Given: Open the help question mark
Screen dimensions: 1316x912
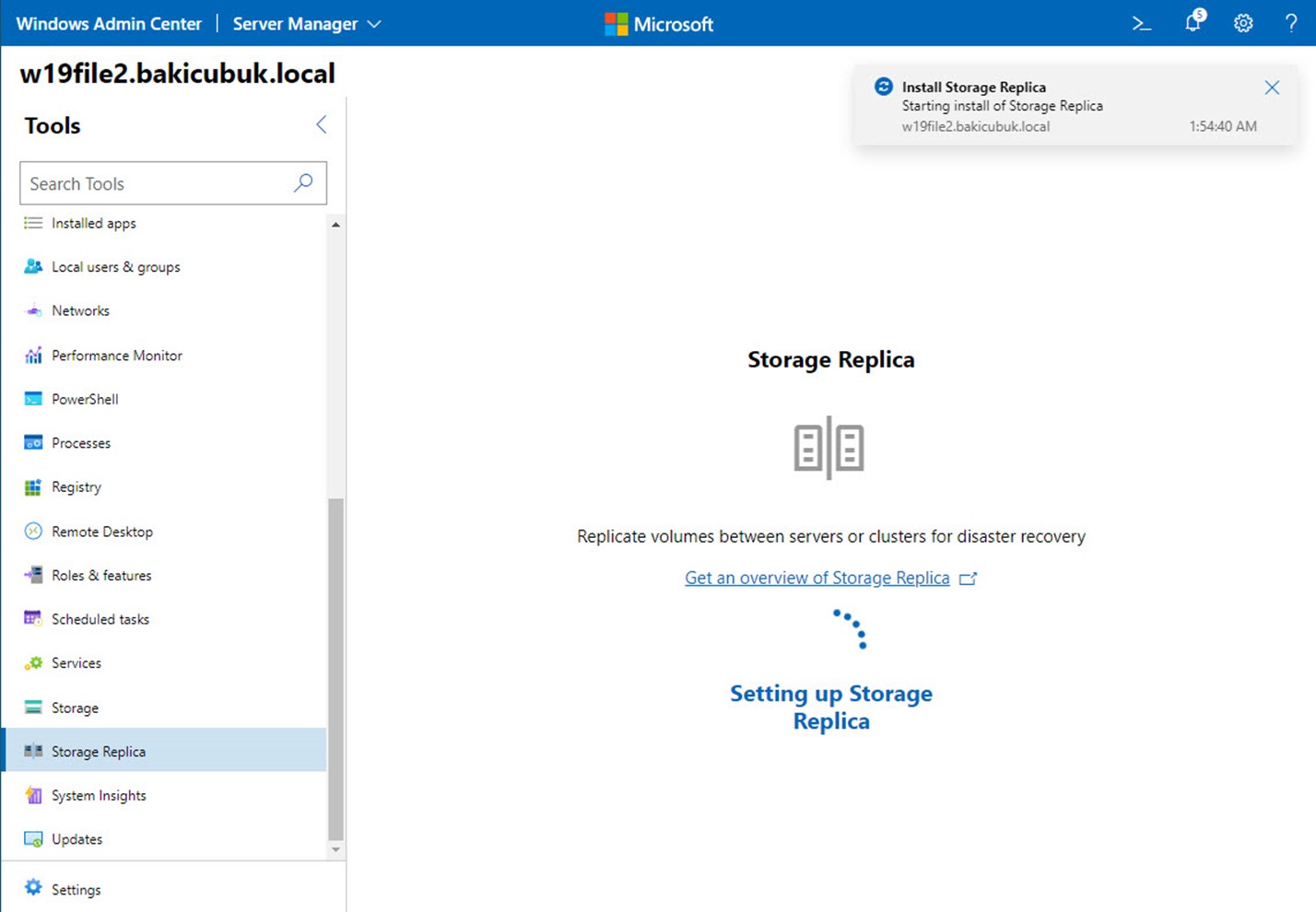Looking at the screenshot, I should pos(1291,24).
